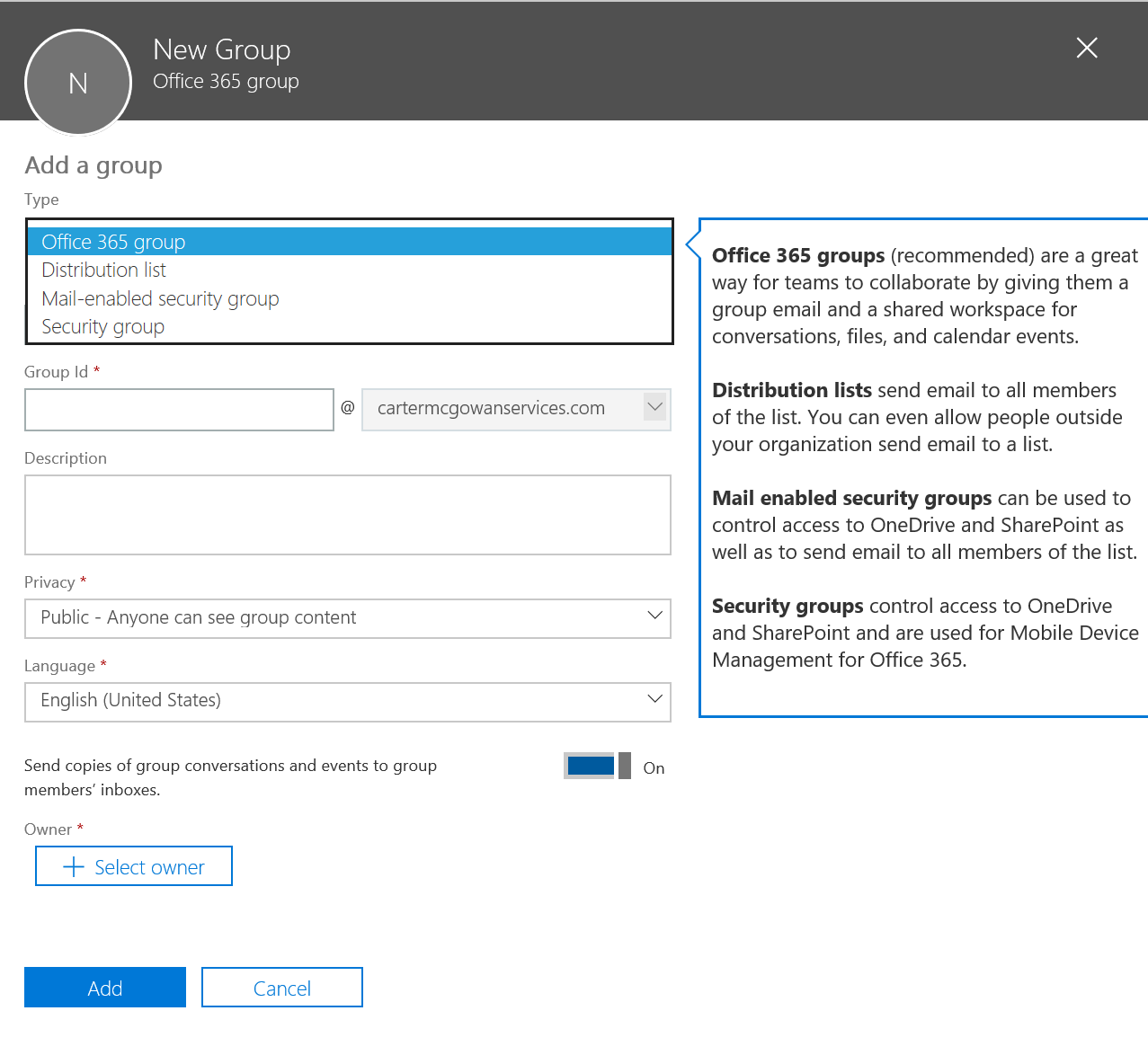Click the 'Office 365 groups' help paragraph

tap(925, 296)
